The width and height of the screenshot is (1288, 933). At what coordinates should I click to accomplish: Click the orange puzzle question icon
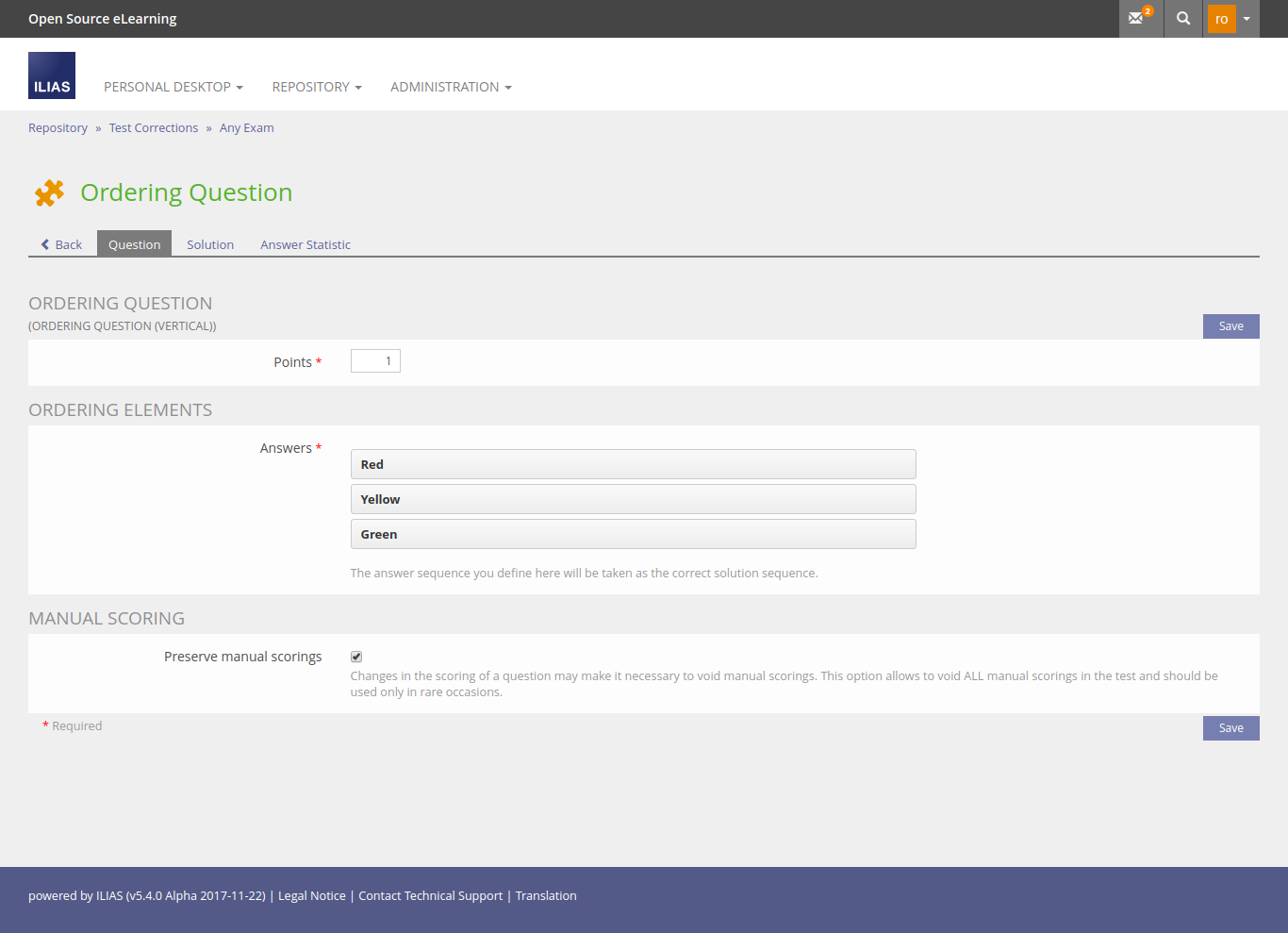click(x=49, y=192)
